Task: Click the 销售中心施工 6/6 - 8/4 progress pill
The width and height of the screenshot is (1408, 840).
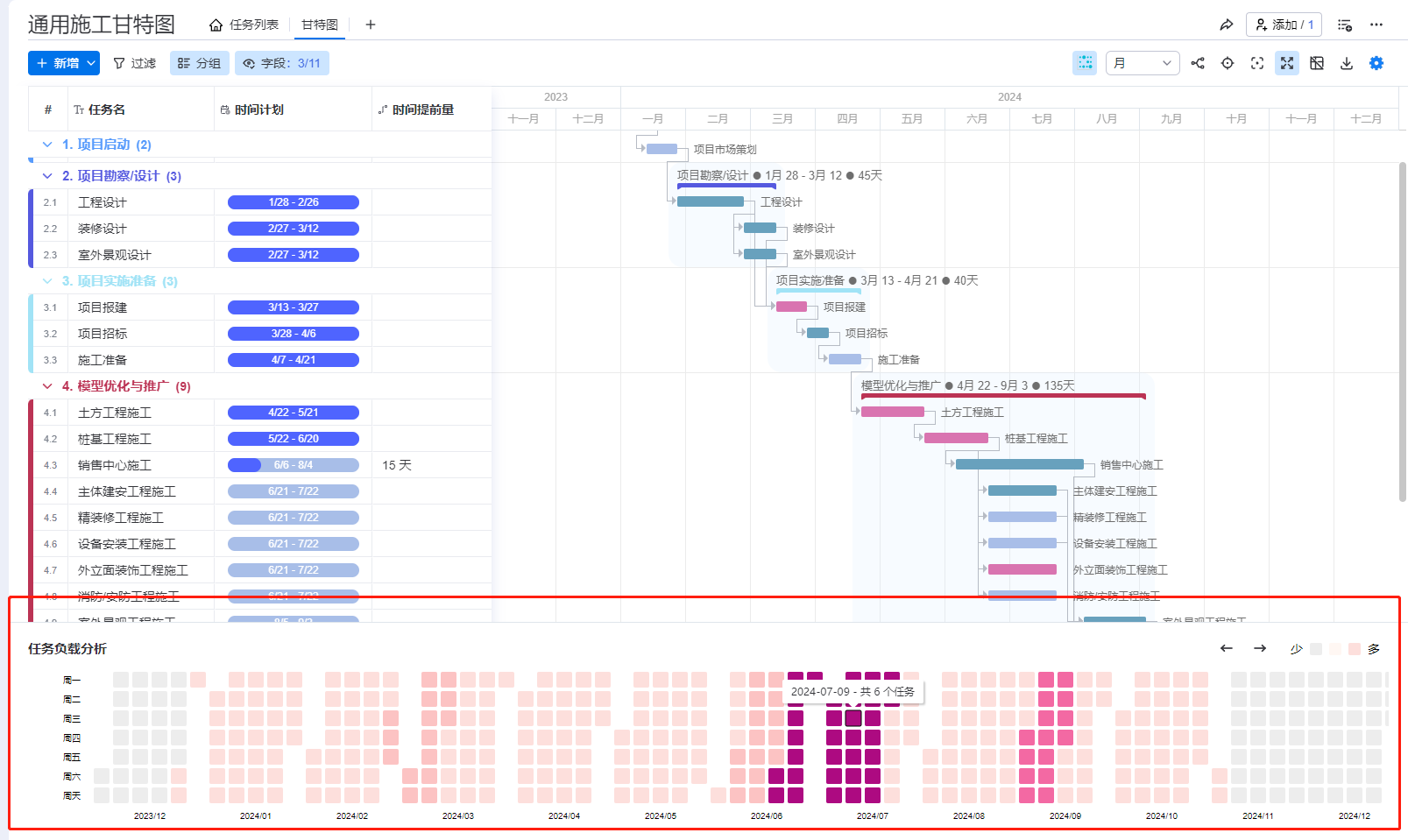Action: point(294,465)
